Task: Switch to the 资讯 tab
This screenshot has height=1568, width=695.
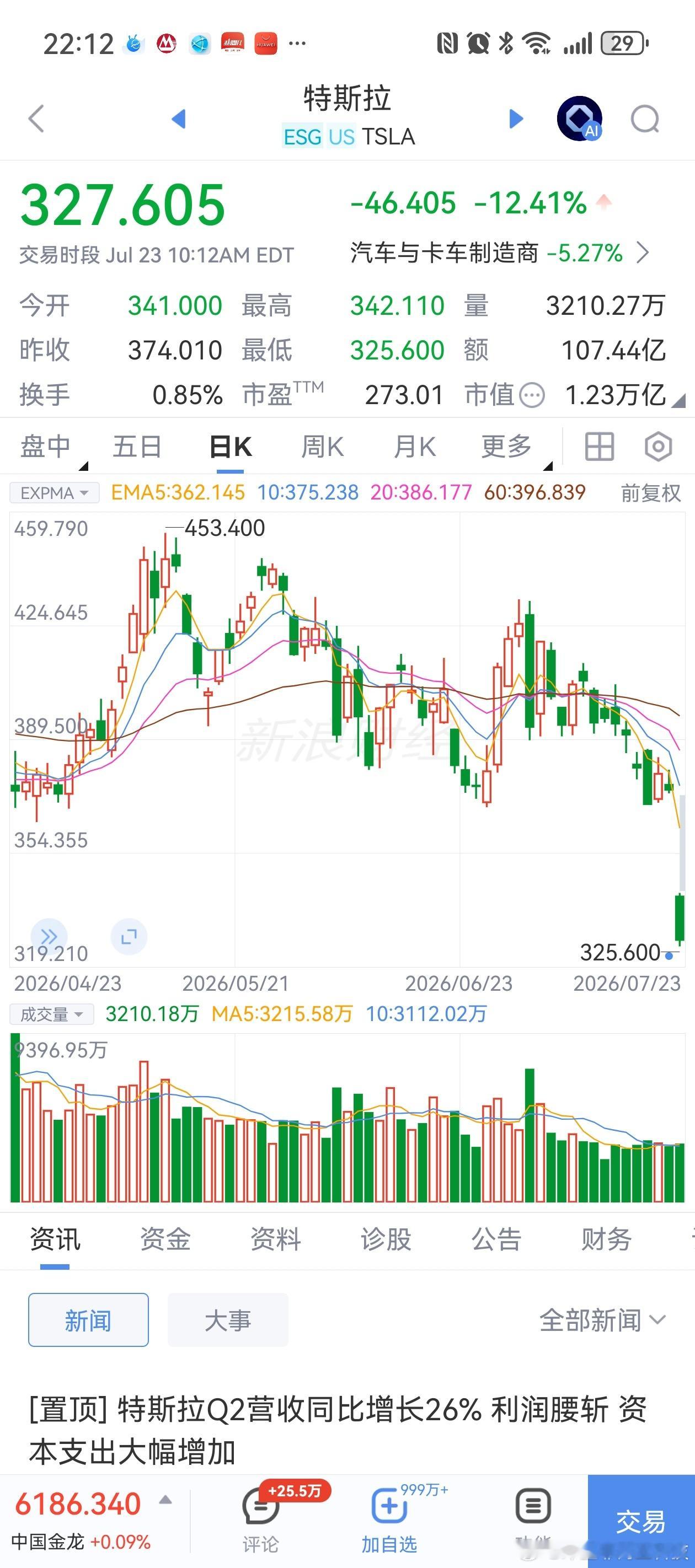Action: click(x=55, y=1239)
